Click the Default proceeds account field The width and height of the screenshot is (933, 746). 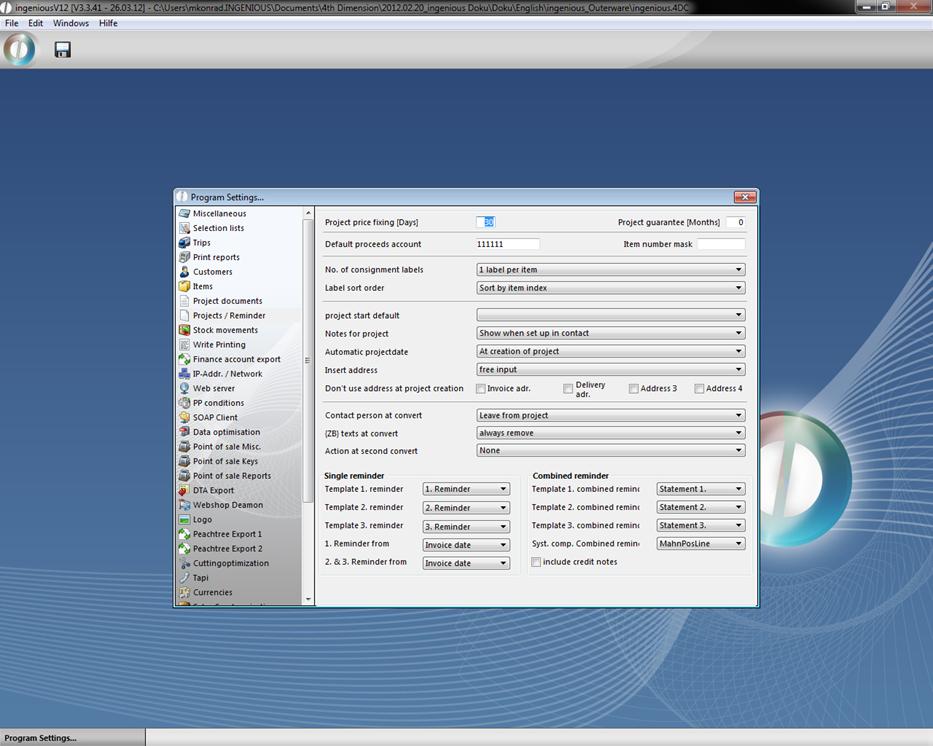[x=507, y=244]
